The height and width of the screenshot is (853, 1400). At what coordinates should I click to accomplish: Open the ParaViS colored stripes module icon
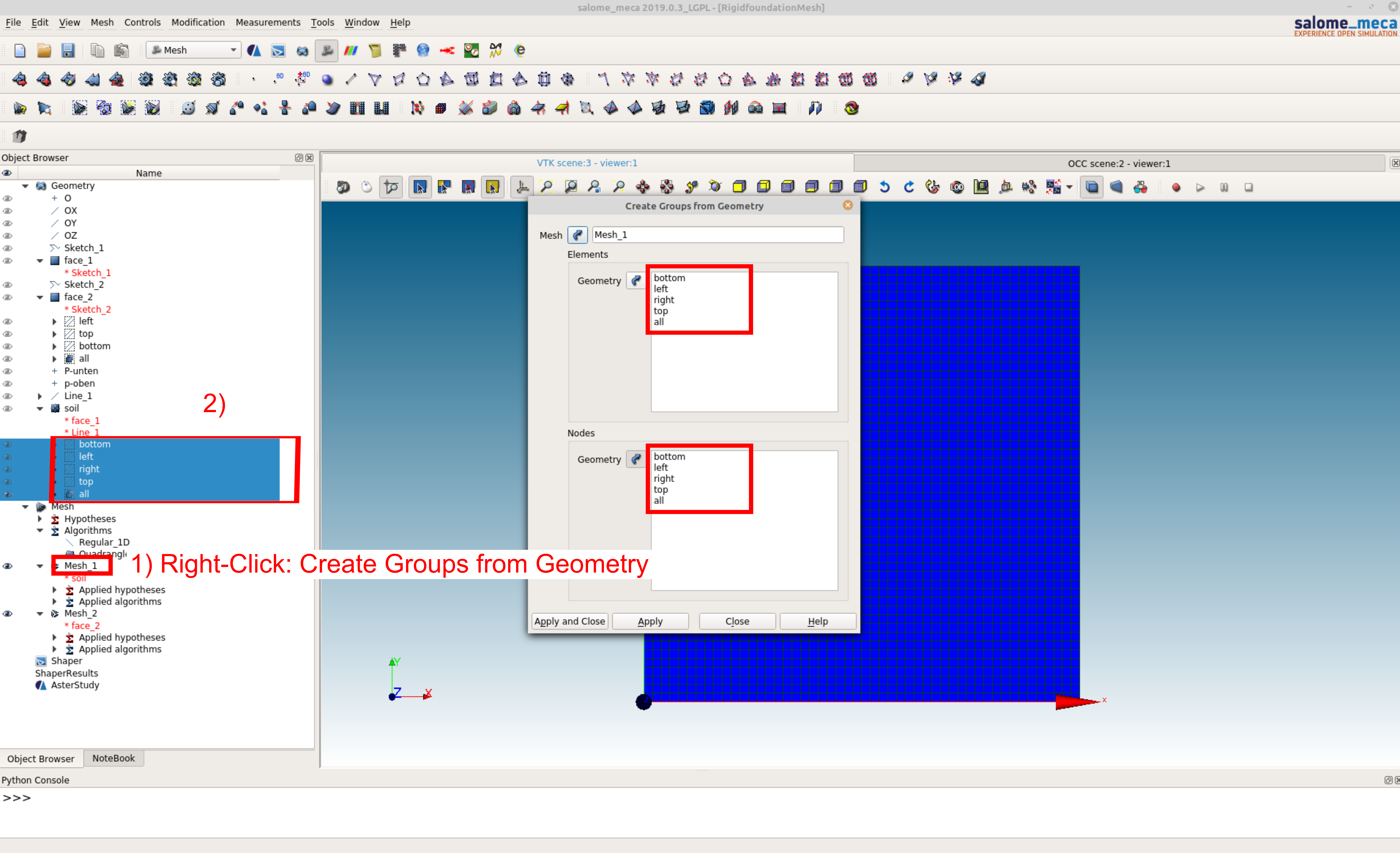[351, 51]
